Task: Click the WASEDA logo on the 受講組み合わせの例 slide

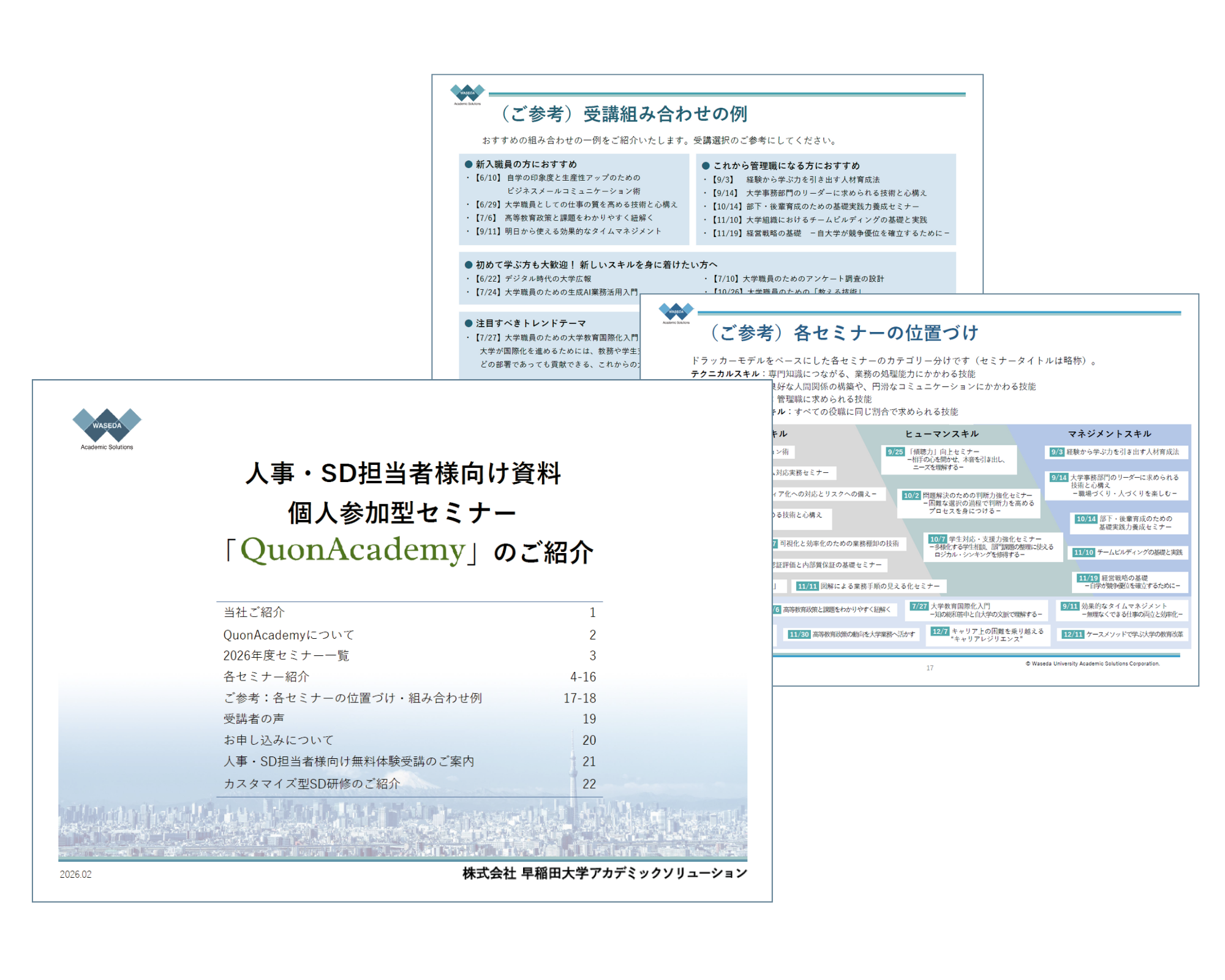Action: click(467, 94)
